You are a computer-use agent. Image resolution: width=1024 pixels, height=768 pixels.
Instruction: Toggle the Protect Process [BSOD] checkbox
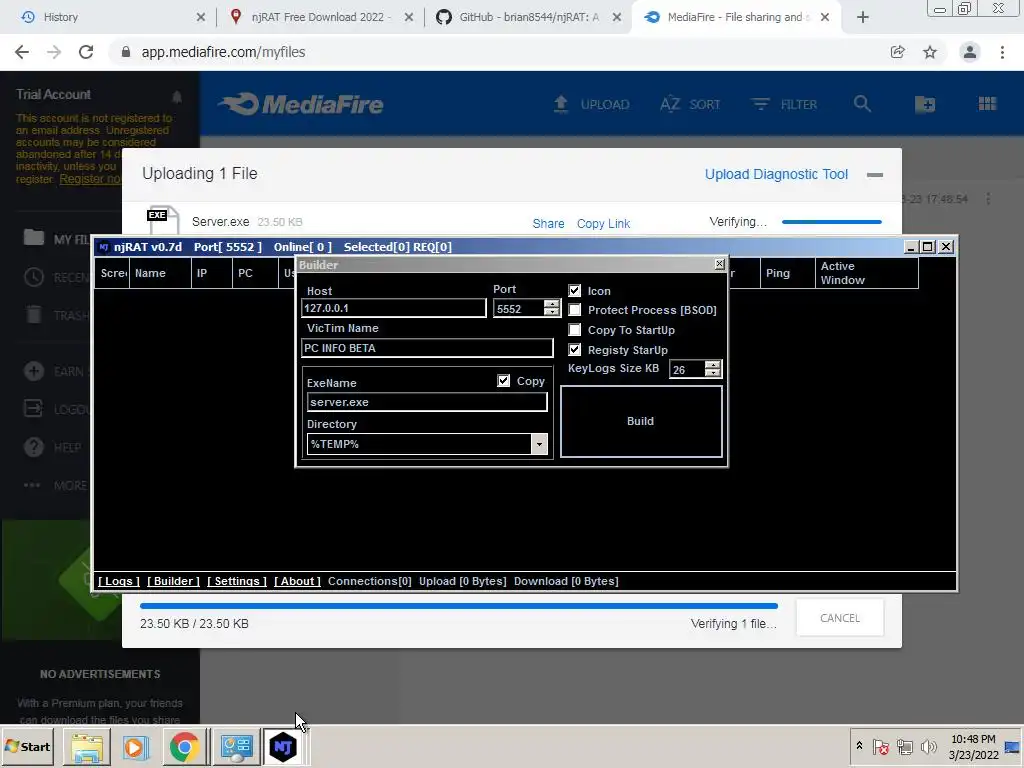pyautogui.click(x=575, y=310)
